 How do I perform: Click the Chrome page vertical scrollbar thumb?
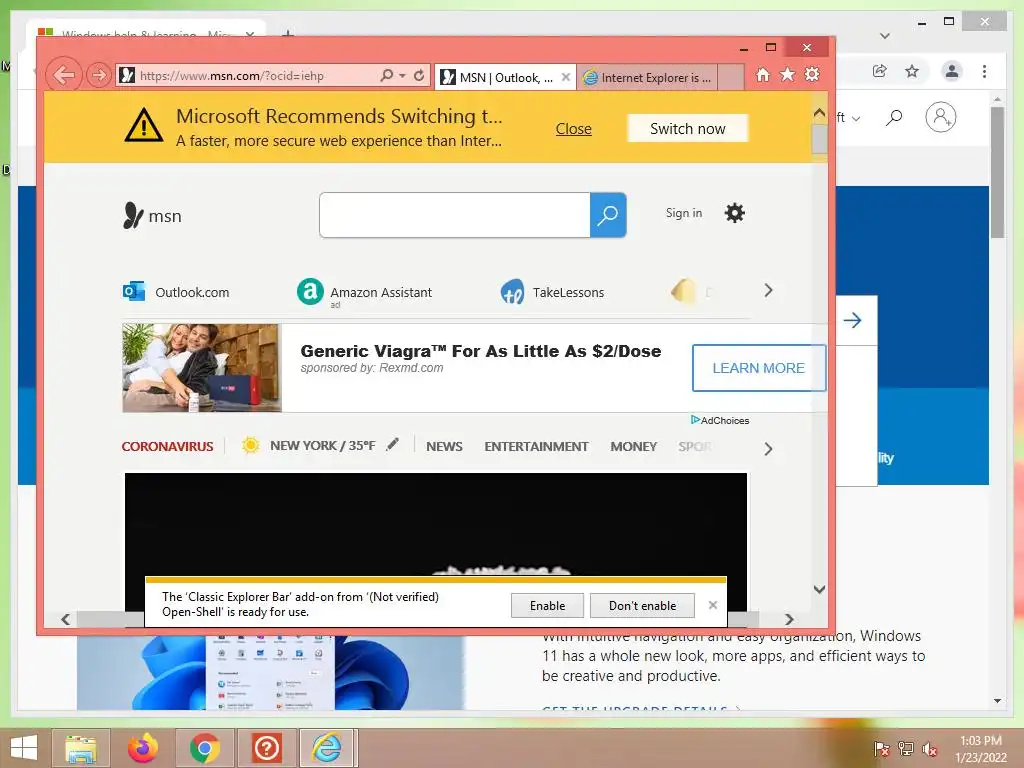pos(997,172)
